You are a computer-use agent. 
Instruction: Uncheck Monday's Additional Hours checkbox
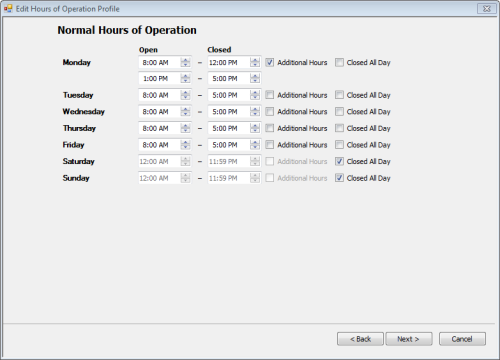(x=270, y=62)
